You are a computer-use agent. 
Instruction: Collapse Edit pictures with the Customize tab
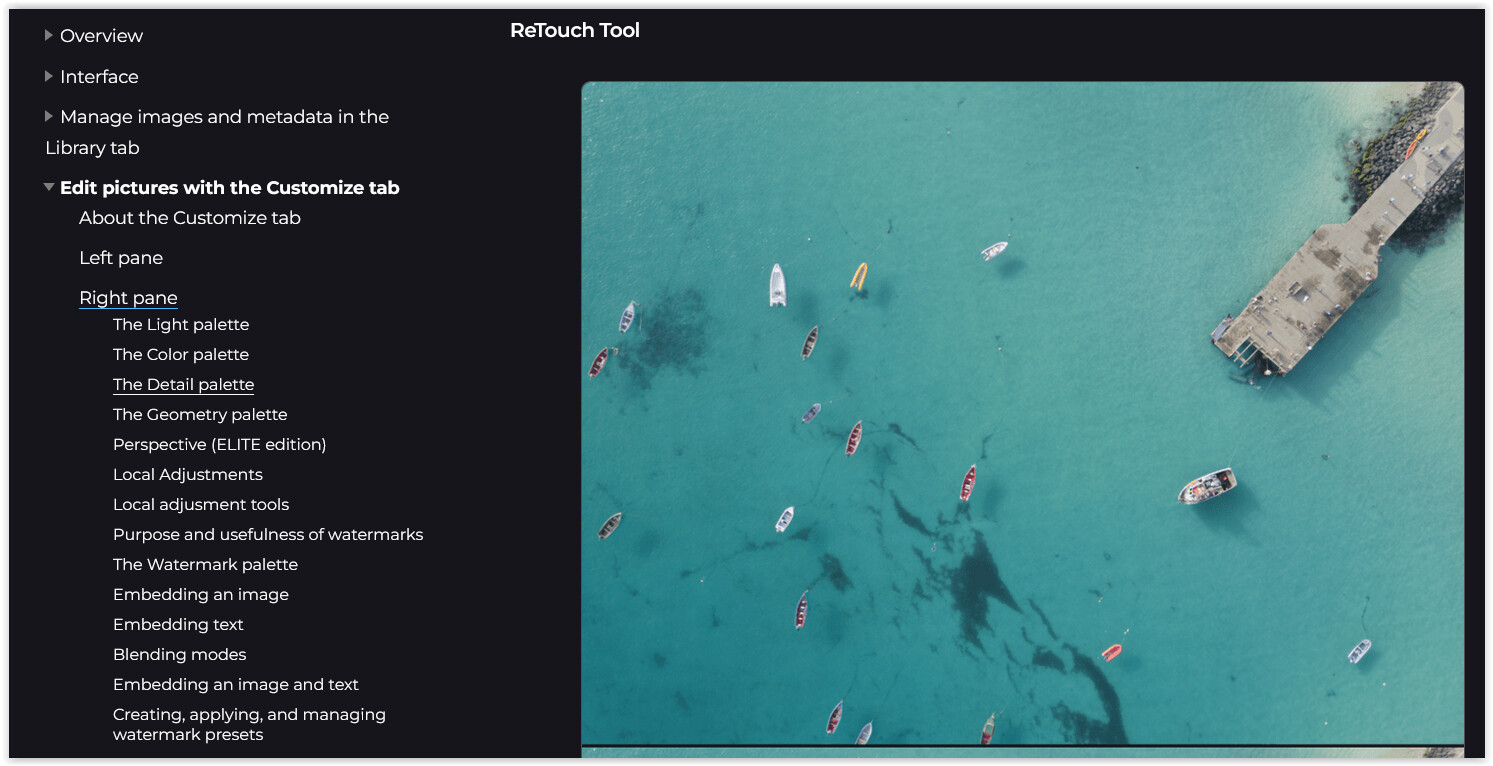click(x=49, y=187)
